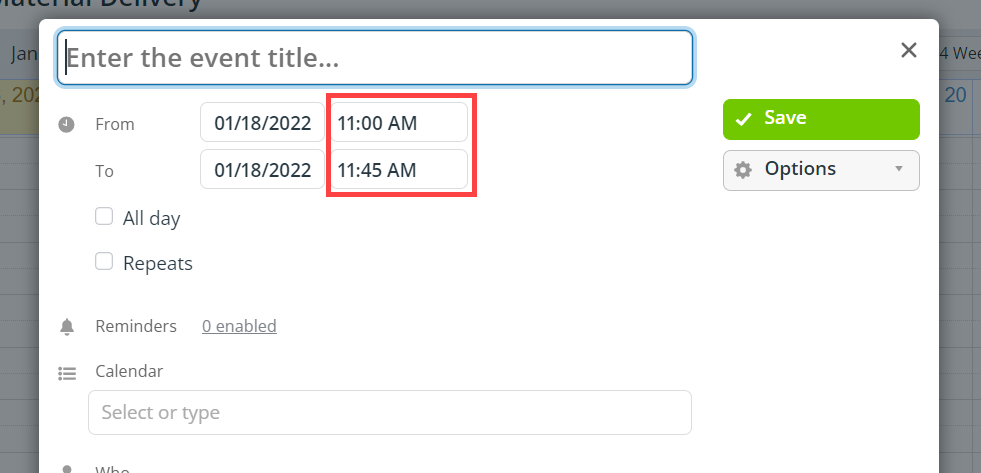Save the new event
Image resolution: width=981 pixels, height=473 pixels.
point(821,119)
